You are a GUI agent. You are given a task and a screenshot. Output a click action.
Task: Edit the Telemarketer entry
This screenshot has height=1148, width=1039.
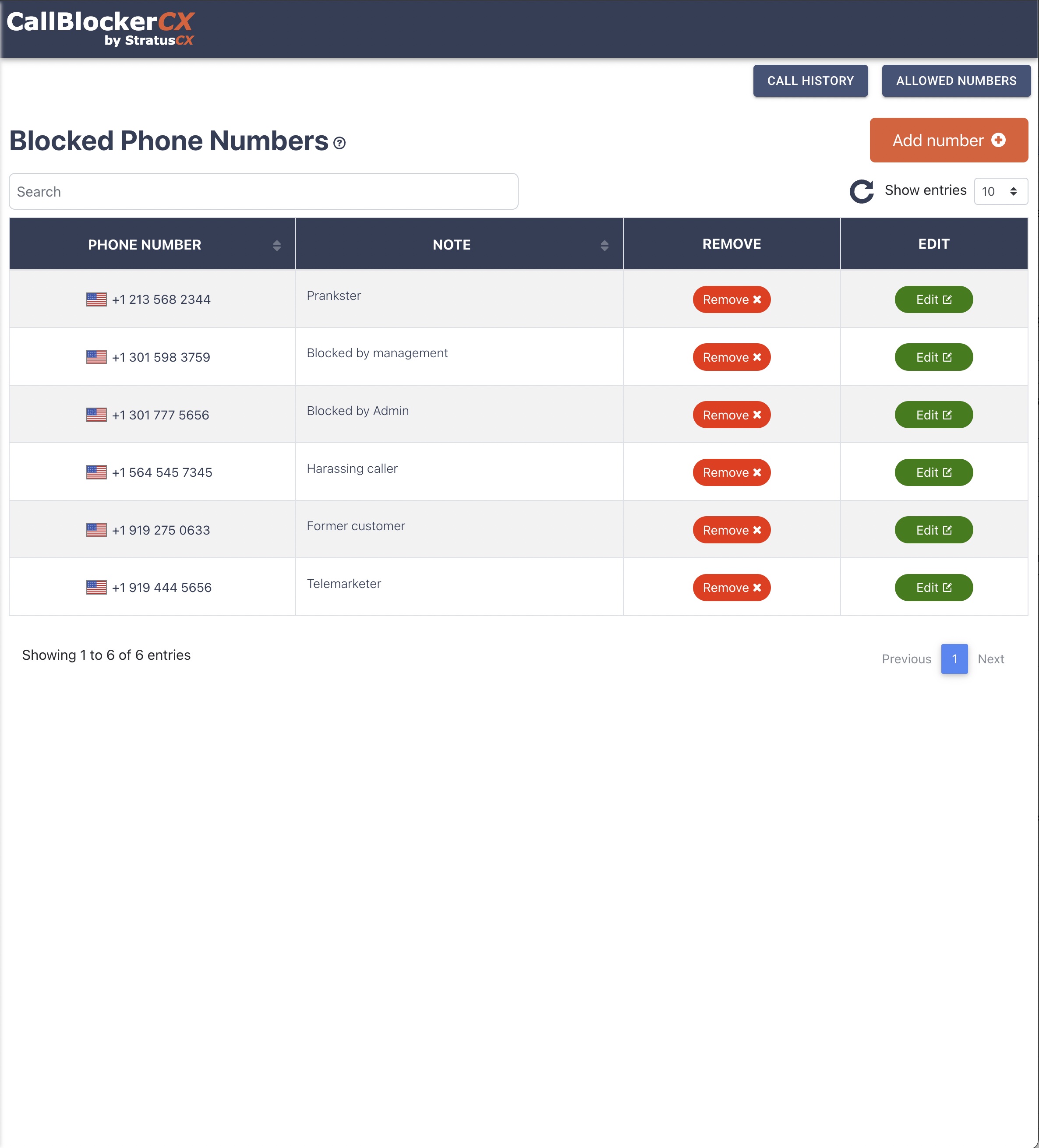pos(933,588)
